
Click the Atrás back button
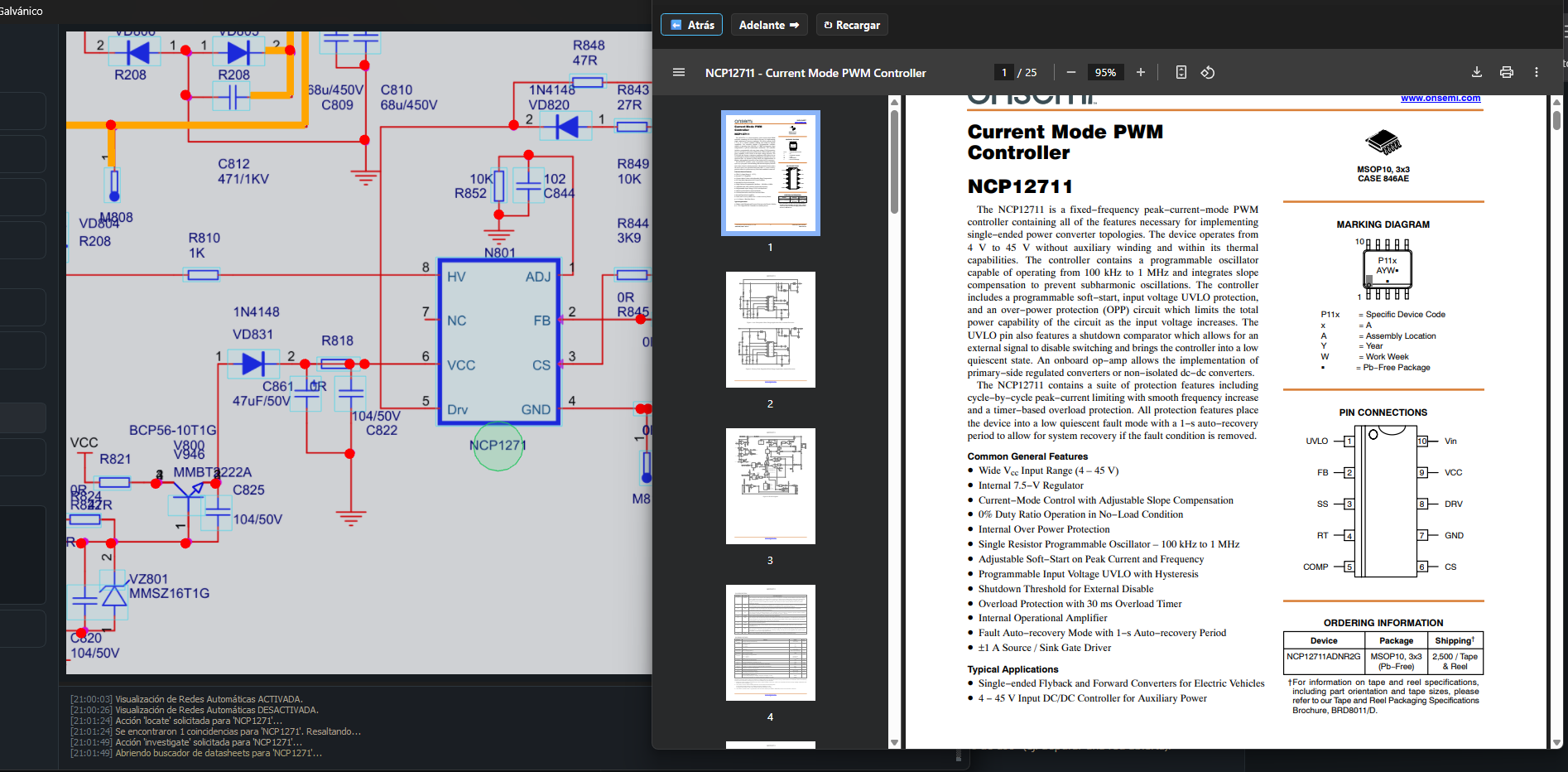click(x=691, y=25)
